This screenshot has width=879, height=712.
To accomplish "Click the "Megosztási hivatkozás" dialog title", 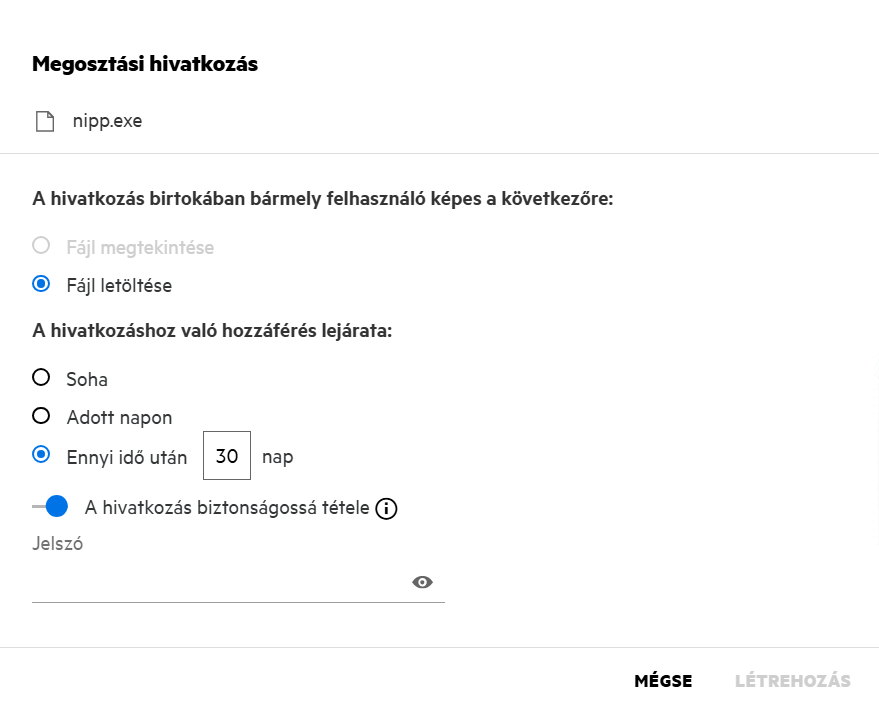I will (145, 64).
